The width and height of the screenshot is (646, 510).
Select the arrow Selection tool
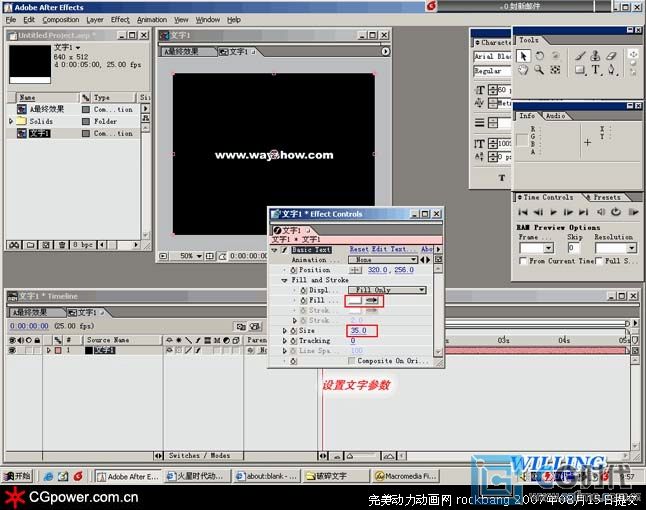click(524, 56)
